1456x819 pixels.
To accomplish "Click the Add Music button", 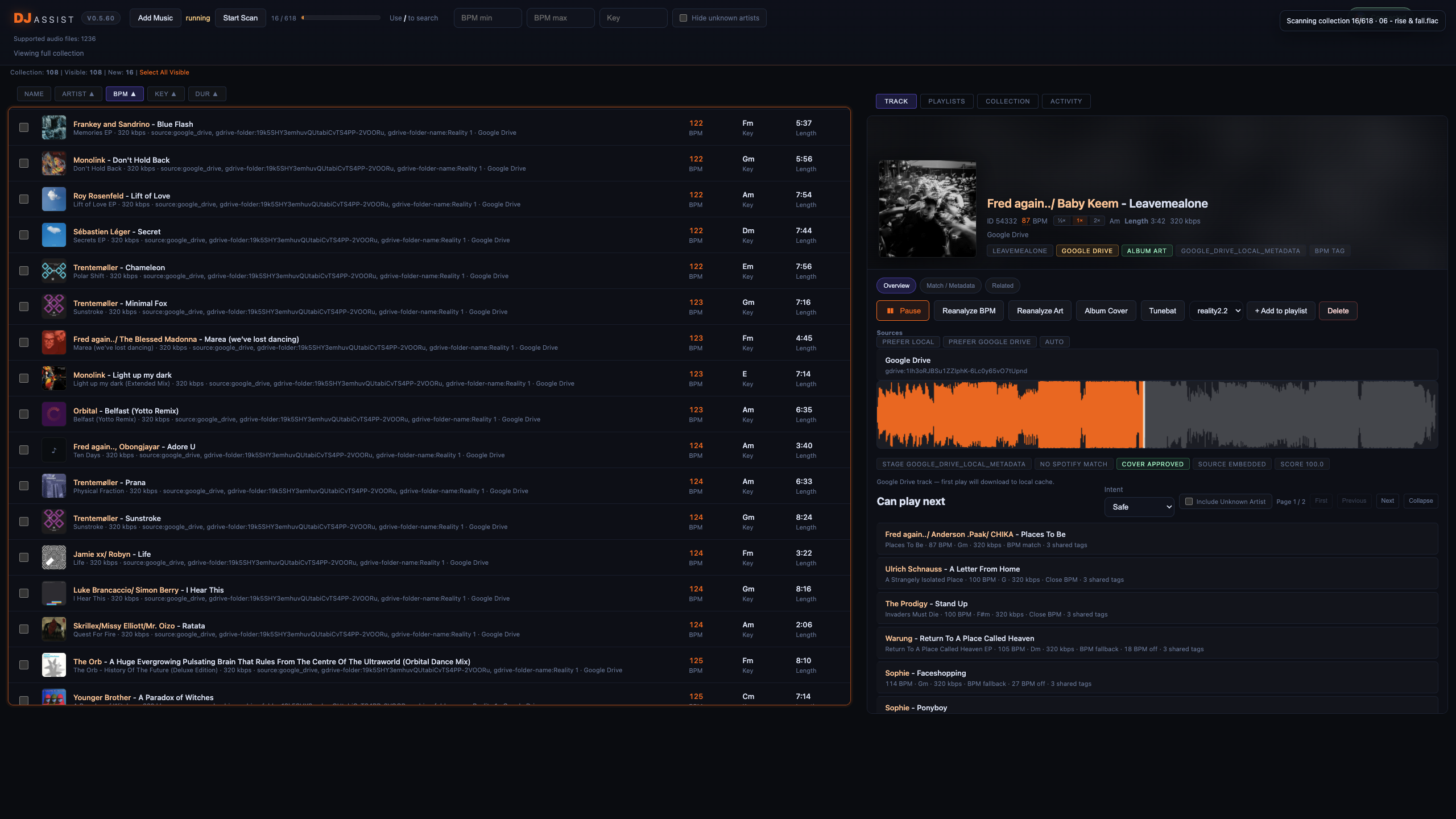I will tap(155, 18).
